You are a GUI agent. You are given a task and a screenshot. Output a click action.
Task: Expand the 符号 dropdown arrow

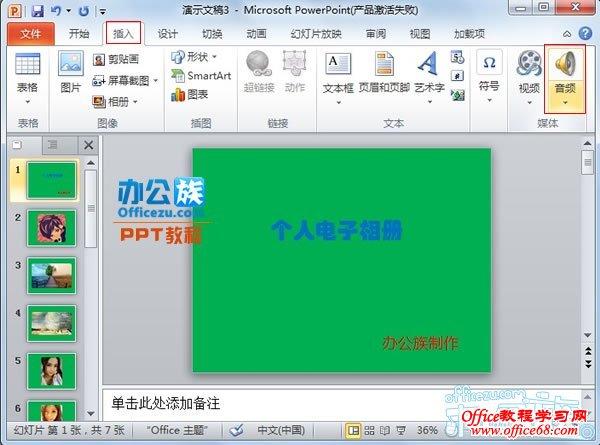pyautogui.click(x=489, y=101)
